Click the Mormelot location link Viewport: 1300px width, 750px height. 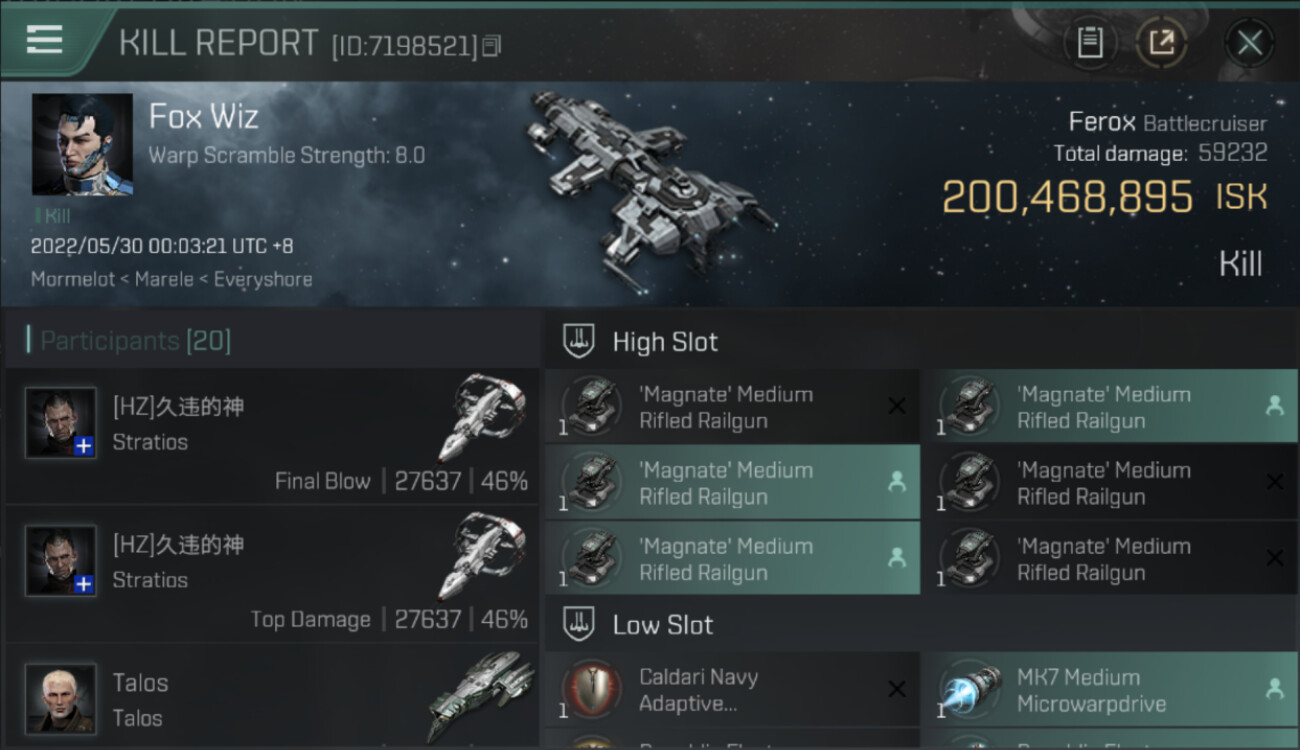(x=73, y=279)
